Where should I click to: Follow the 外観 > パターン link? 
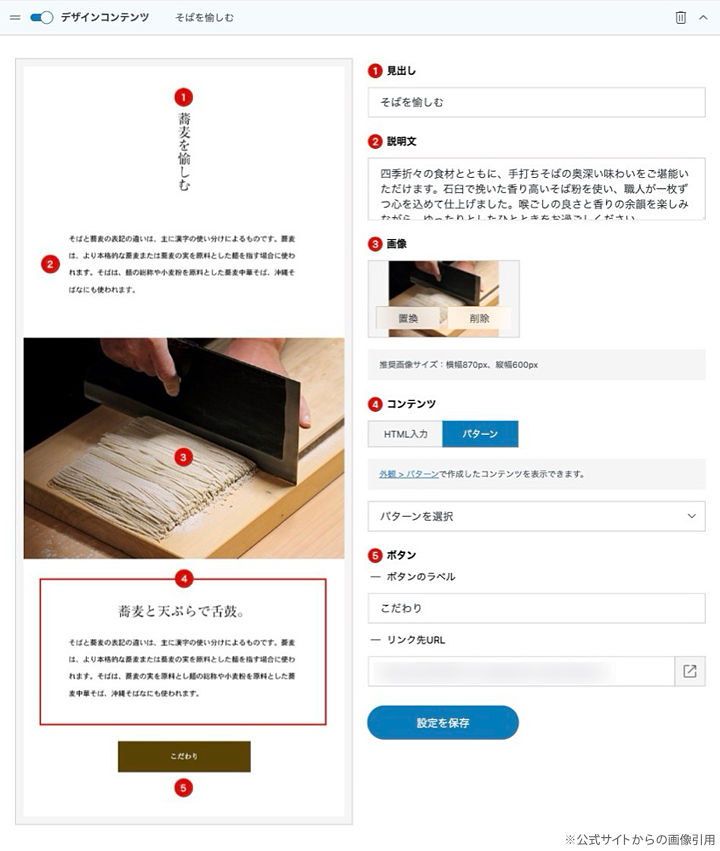pyautogui.click(x=409, y=474)
